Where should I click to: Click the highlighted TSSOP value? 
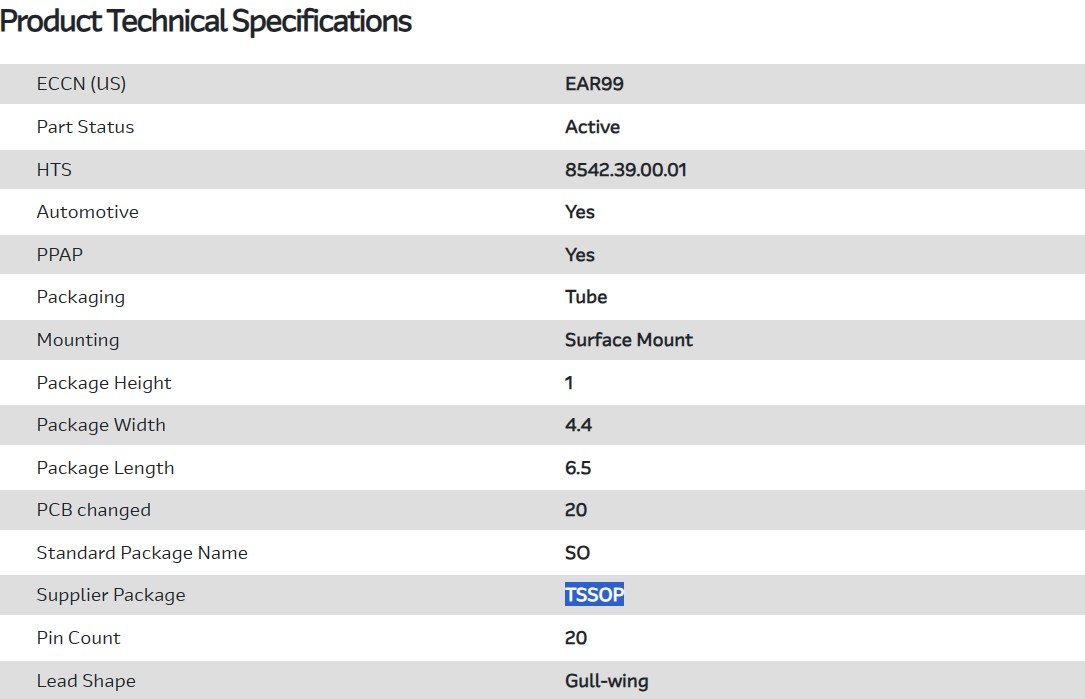coord(594,595)
